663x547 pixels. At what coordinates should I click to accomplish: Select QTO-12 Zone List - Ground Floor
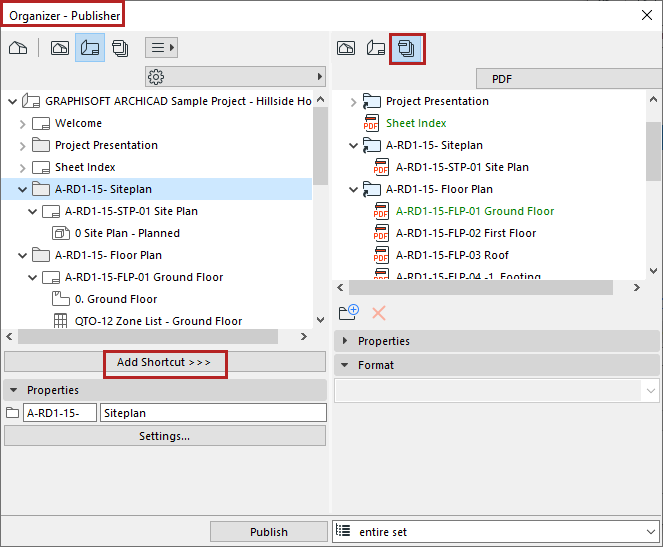159,321
